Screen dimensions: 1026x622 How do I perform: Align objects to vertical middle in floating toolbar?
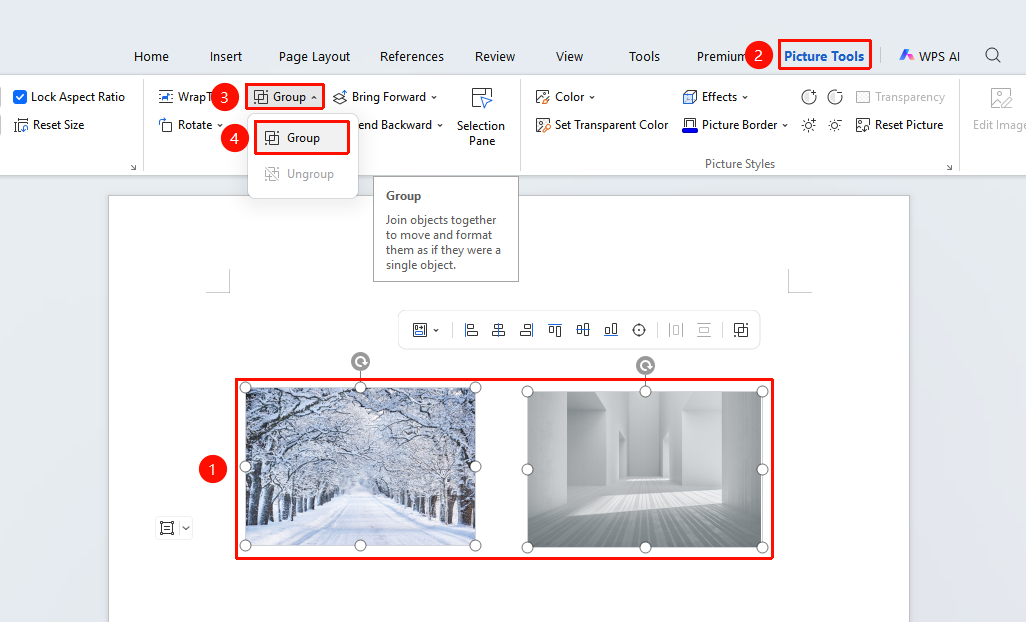coord(583,330)
